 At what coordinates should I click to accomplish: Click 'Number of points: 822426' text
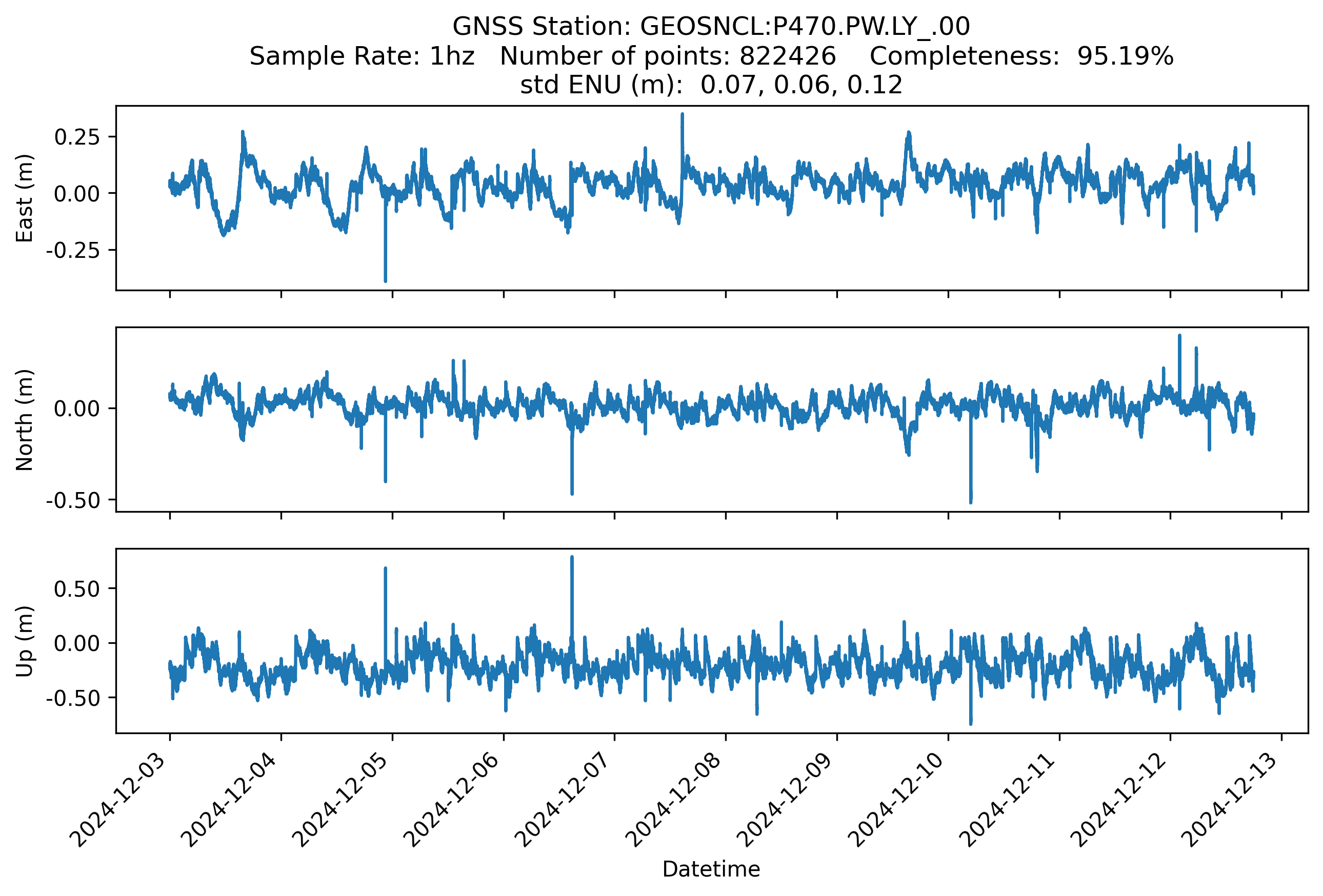(668, 56)
